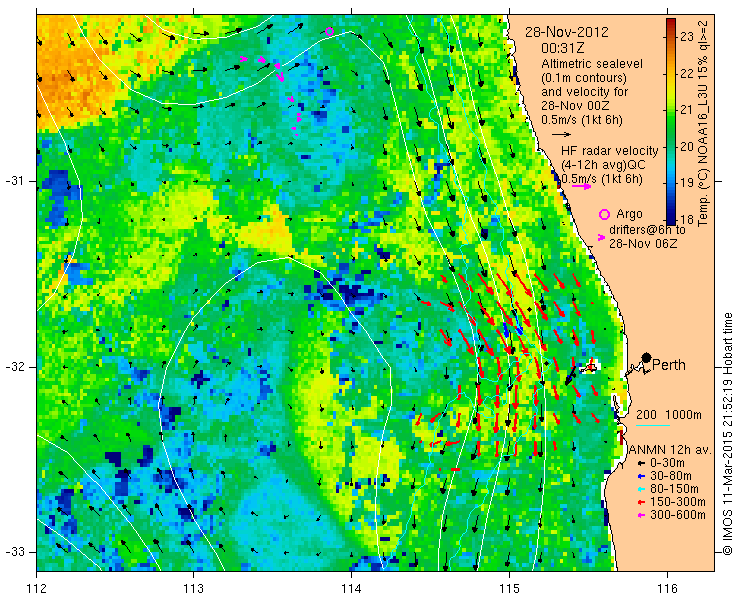Screen dimensions: 740x600
Task: Click the latitude axis label -31
Action: point(15,181)
